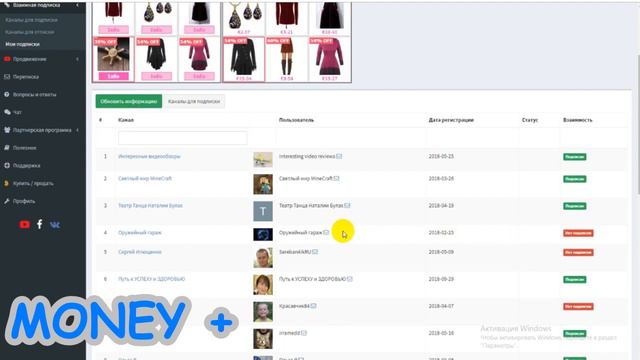The image size is (640, 360).
Task: Click the Канал column header
Action: click(126, 120)
